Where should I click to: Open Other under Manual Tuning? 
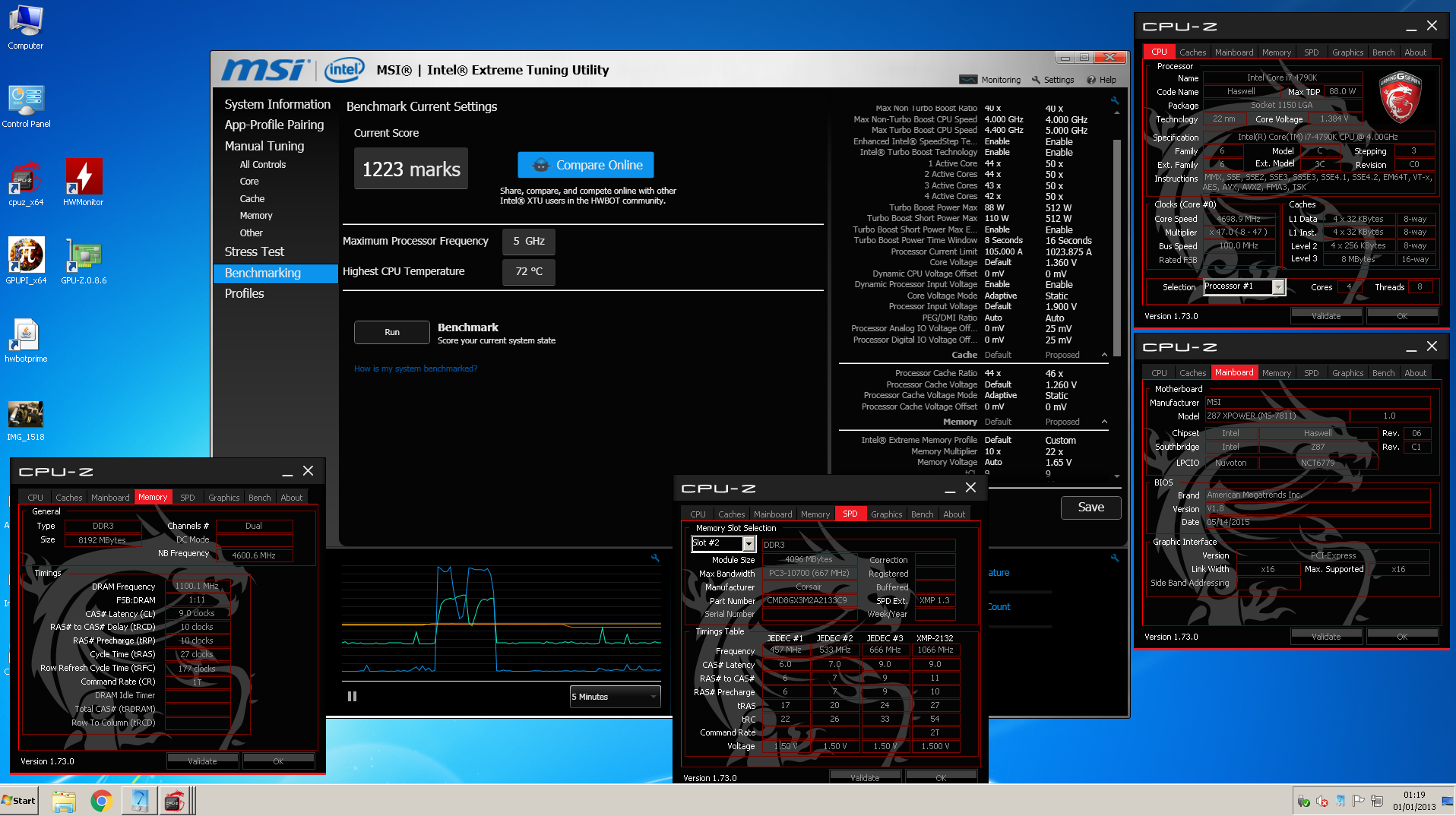251,233
